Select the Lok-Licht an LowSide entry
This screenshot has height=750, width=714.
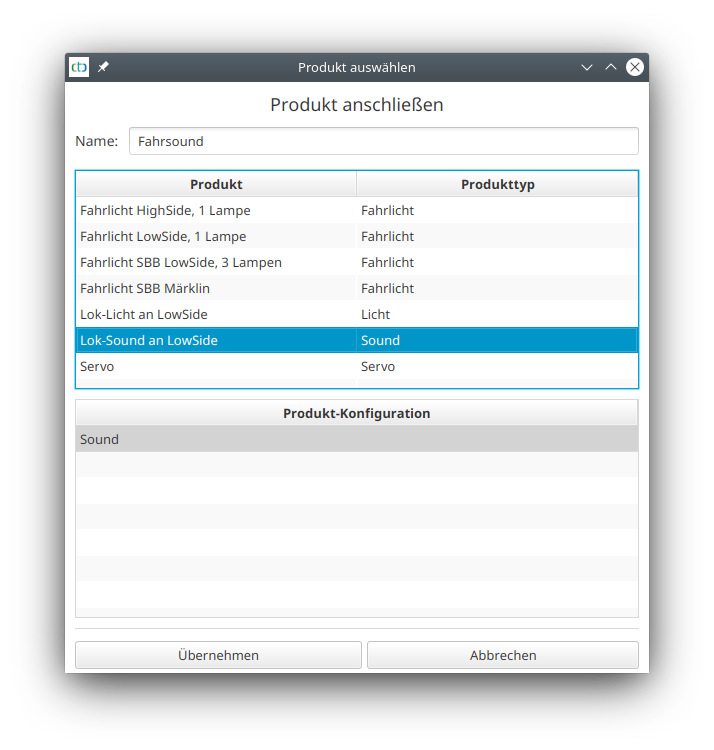pyautogui.click(x=144, y=315)
